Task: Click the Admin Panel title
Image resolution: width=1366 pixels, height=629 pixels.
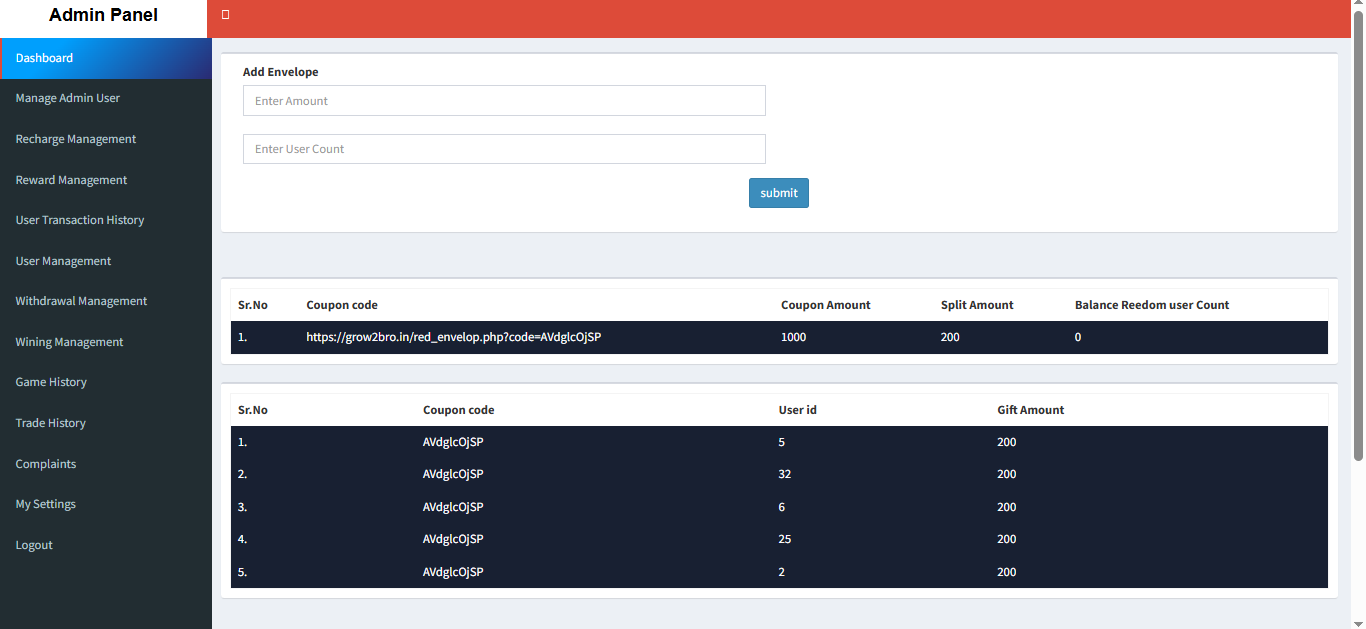Action: [103, 16]
